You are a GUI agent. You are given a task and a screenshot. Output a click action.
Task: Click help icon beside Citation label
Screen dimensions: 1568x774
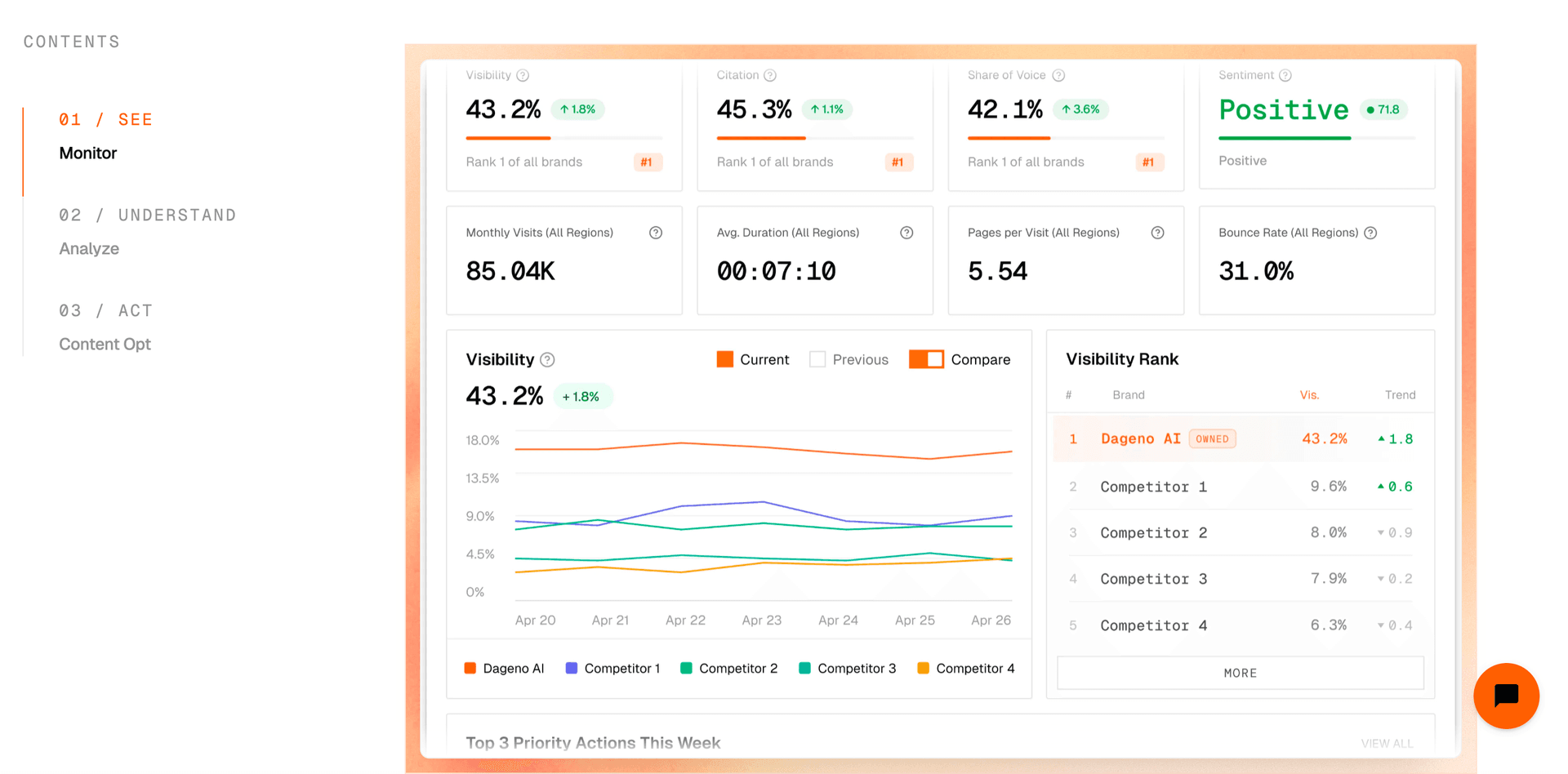coord(770,75)
